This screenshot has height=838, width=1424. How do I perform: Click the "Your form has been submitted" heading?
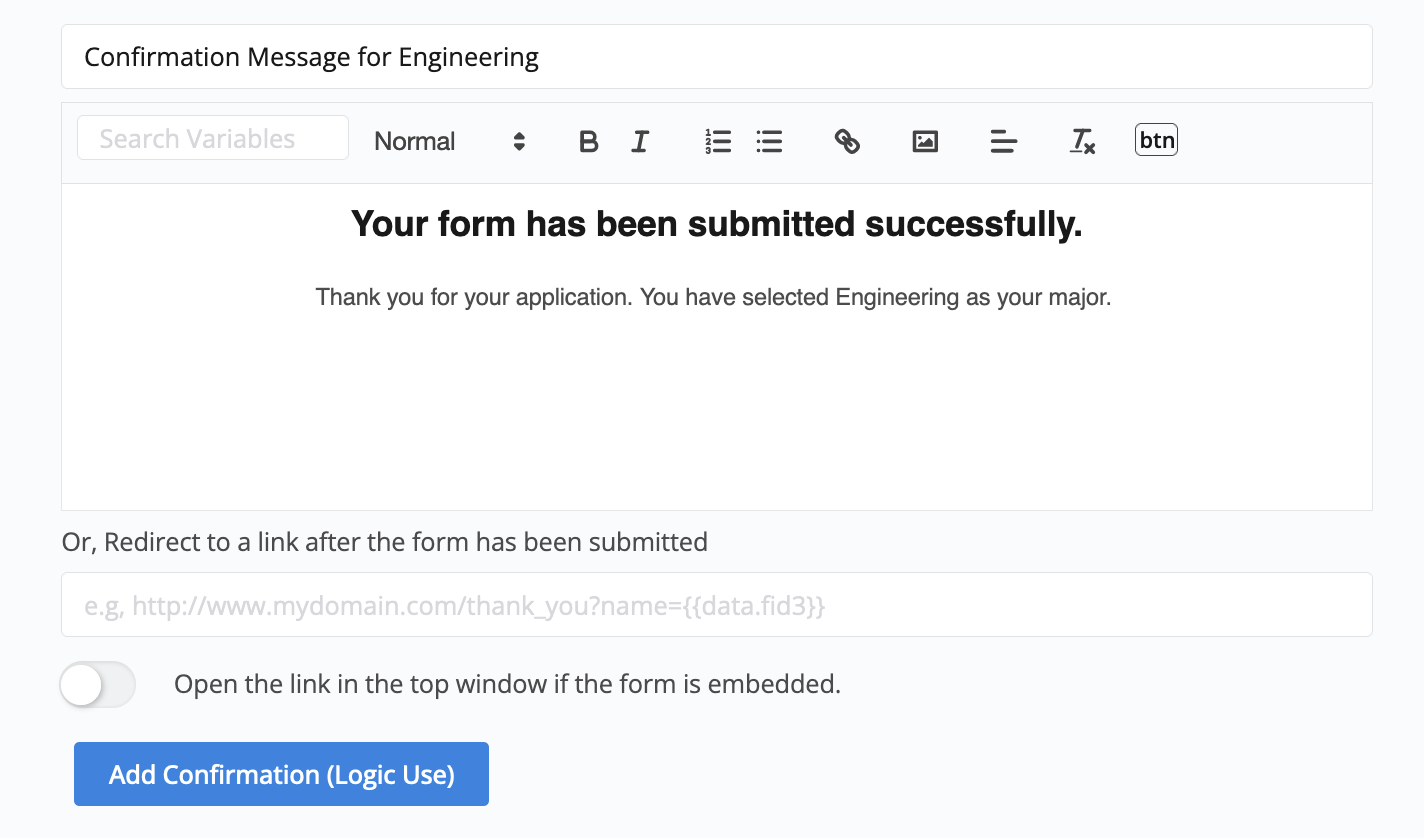click(x=716, y=224)
